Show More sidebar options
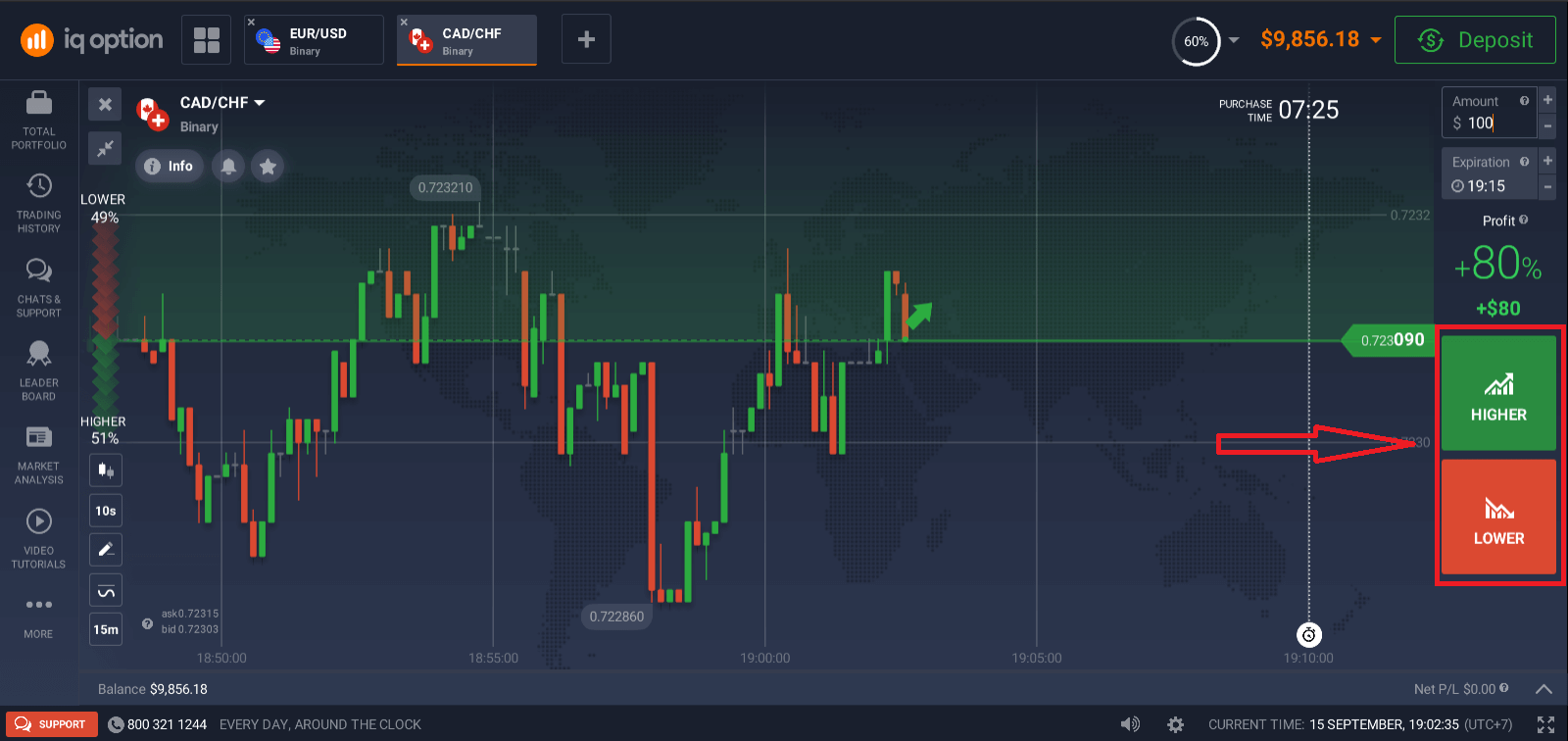 [x=39, y=617]
